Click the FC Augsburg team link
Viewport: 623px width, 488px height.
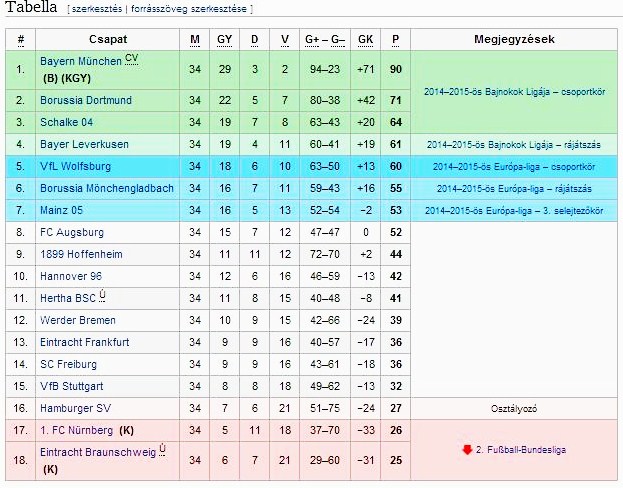69,232
